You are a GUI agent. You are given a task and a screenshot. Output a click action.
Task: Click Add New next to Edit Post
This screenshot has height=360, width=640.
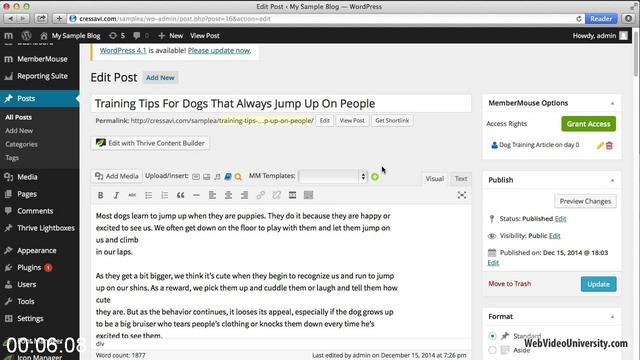coord(160,78)
